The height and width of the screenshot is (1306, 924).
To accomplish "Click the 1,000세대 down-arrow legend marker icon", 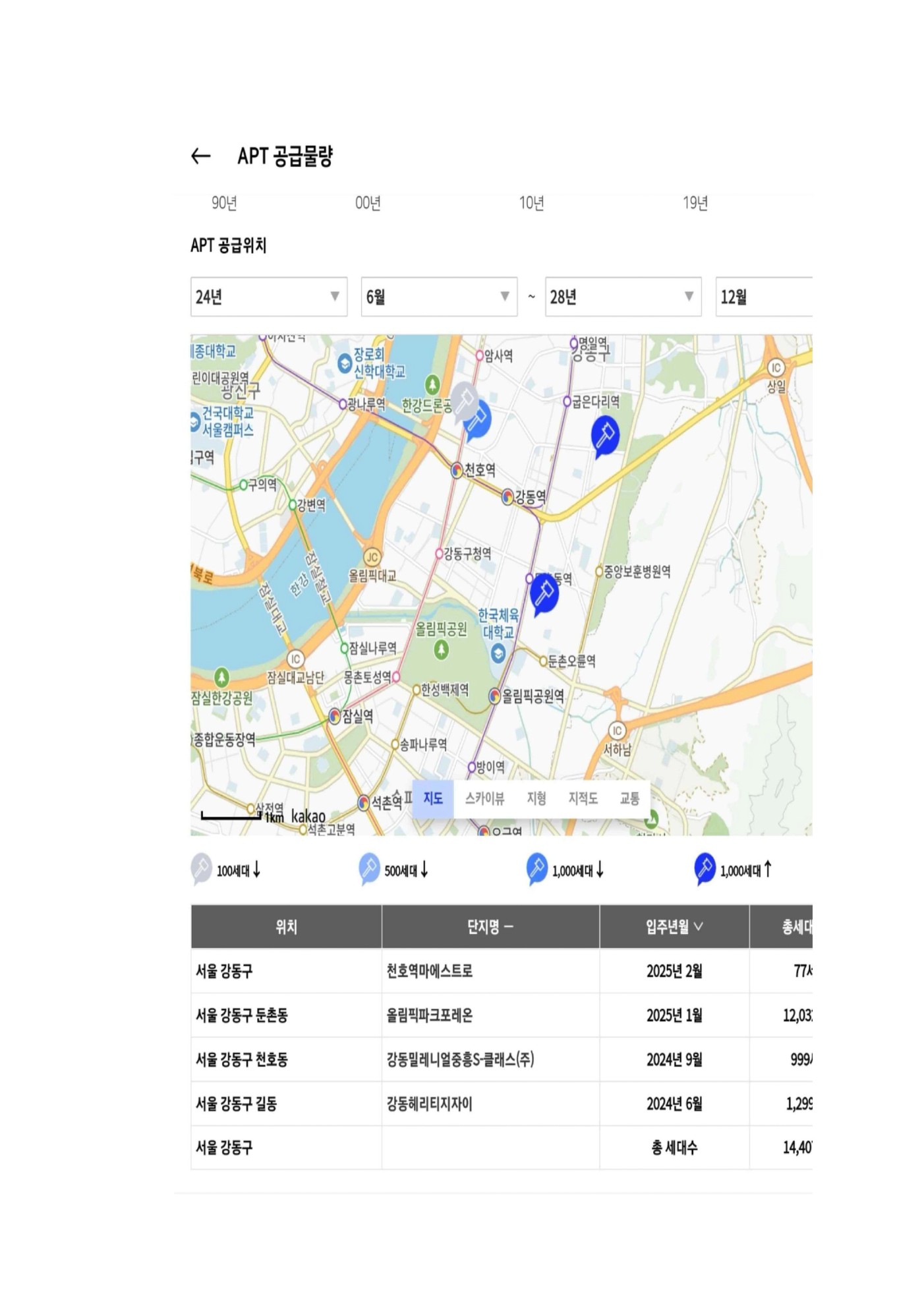I will [x=537, y=868].
